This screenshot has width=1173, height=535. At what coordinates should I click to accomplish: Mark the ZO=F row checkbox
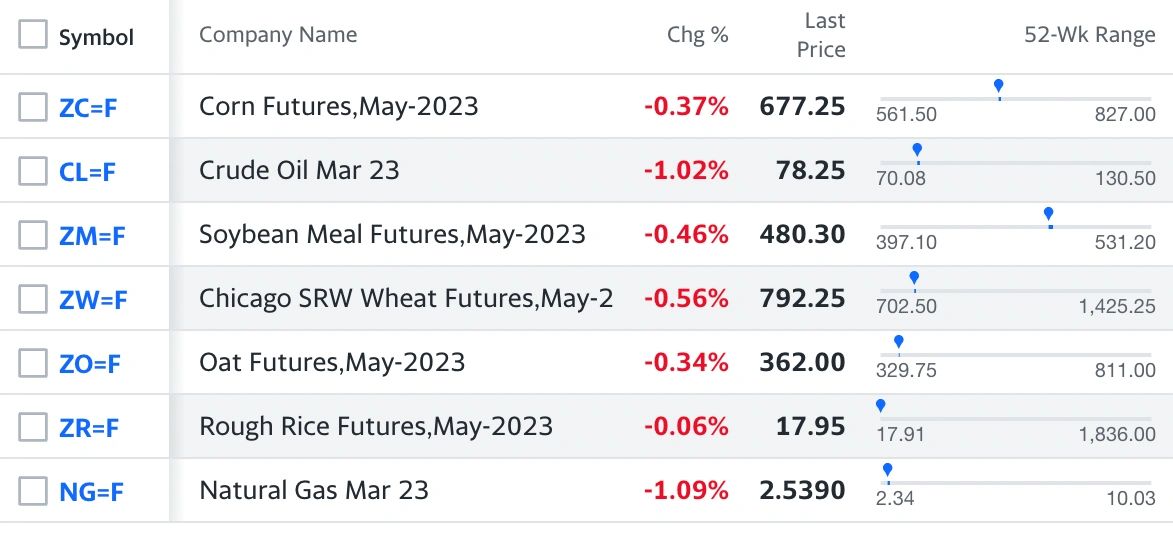[33, 364]
